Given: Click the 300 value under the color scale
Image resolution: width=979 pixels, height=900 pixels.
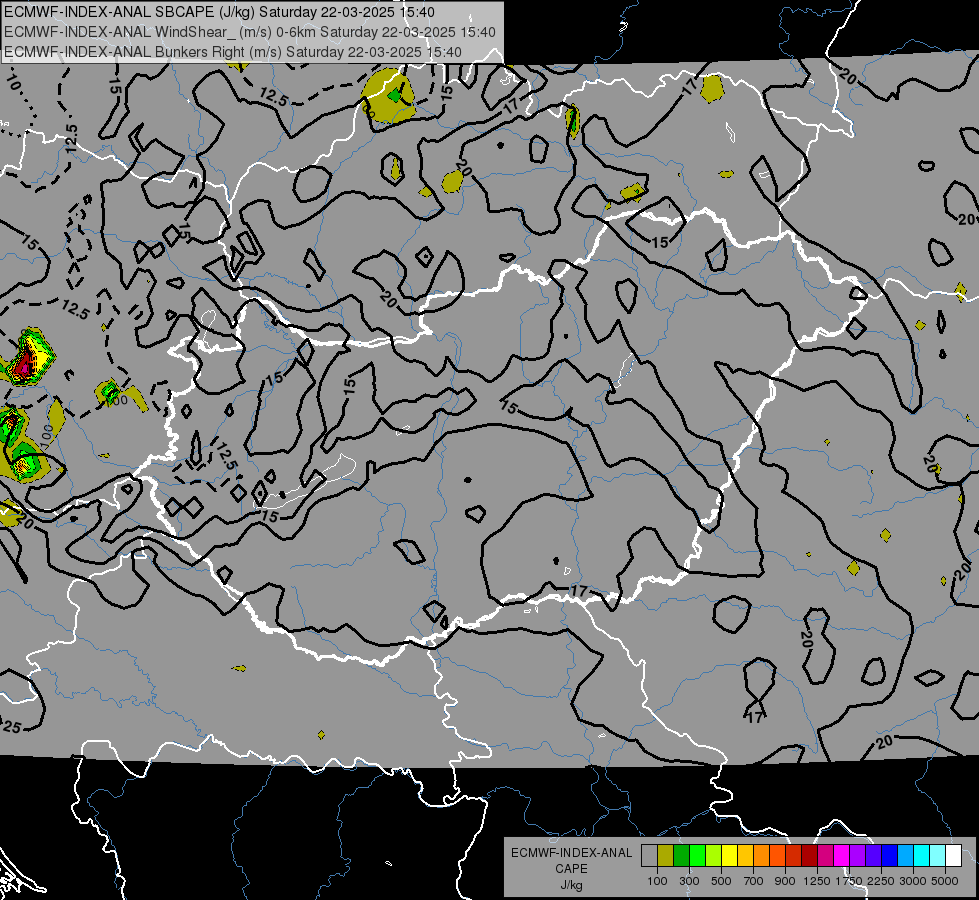Looking at the screenshot, I should pyautogui.click(x=689, y=881).
